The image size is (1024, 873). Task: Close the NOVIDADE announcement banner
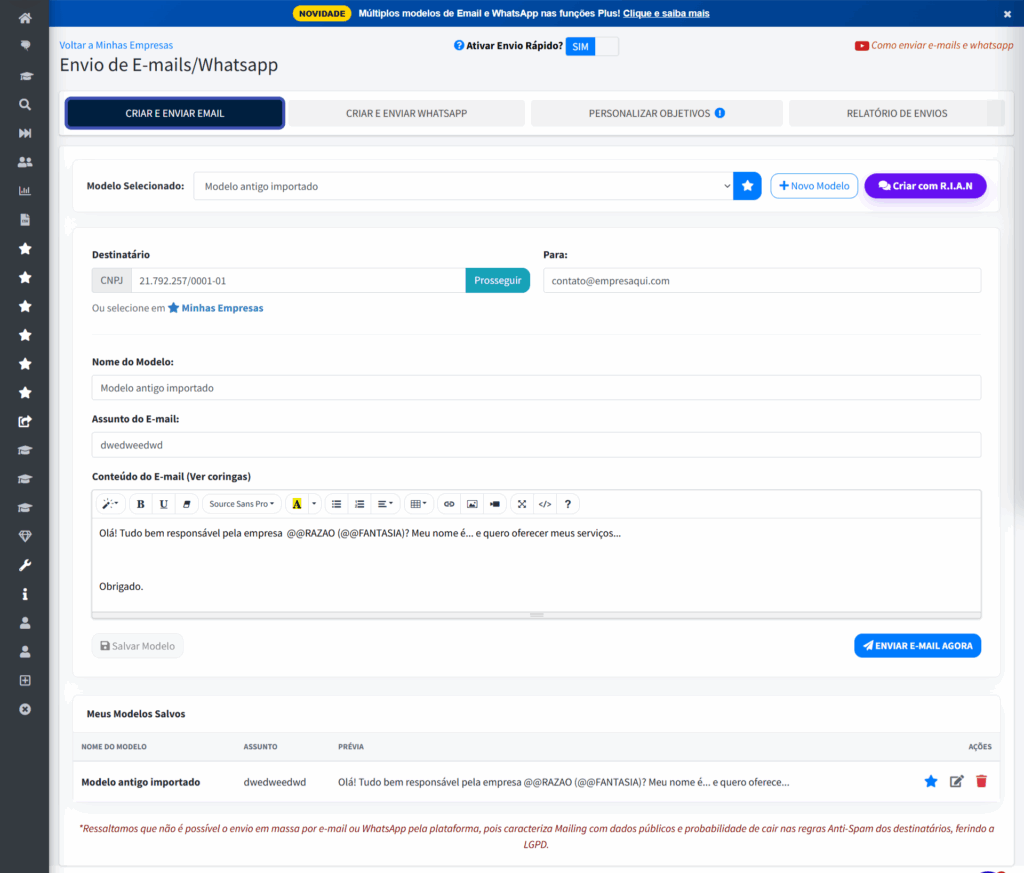click(x=1007, y=14)
